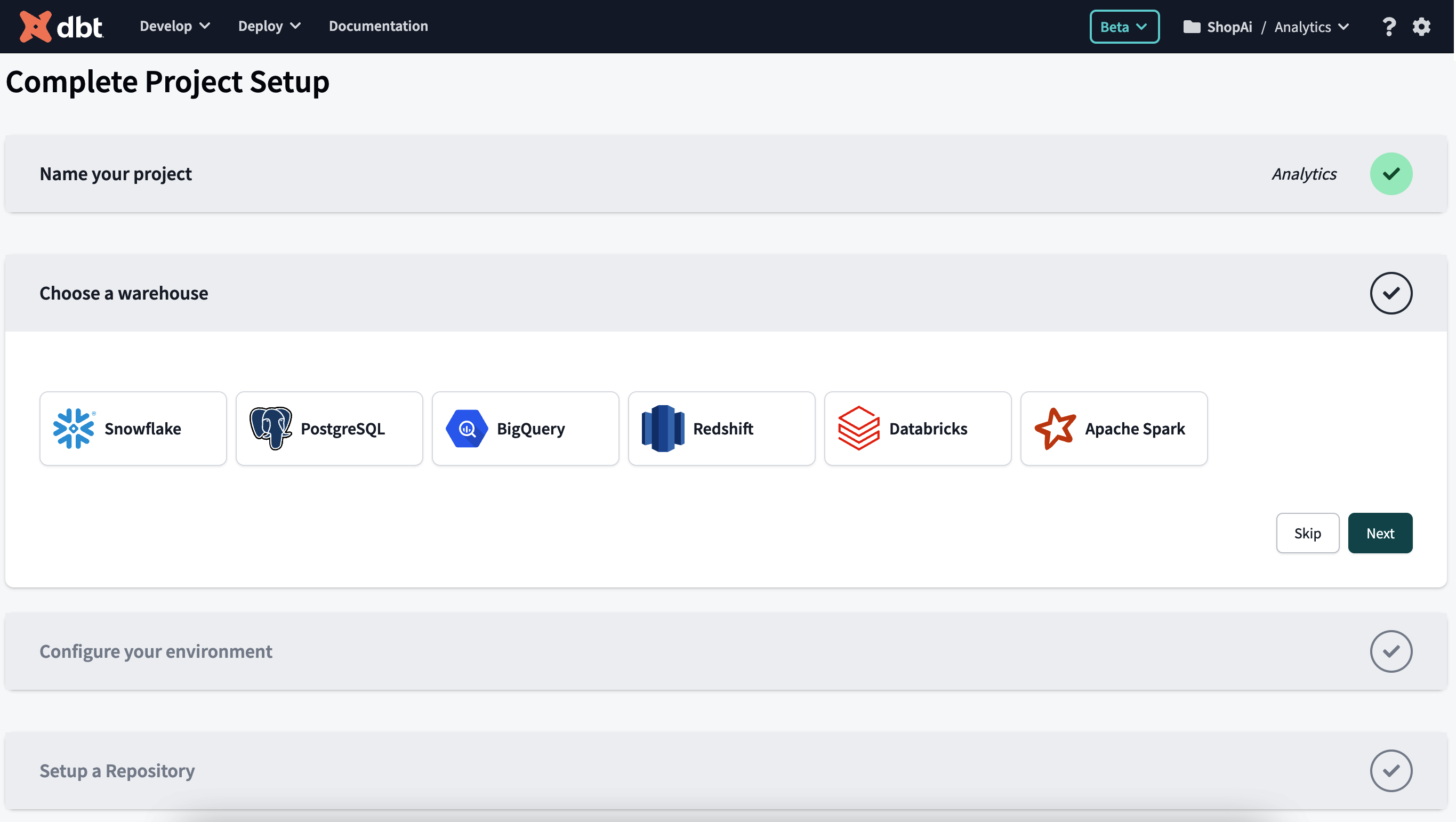Expand Configure your environment section
This screenshot has width=1456, height=822.
(x=726, y=651)
